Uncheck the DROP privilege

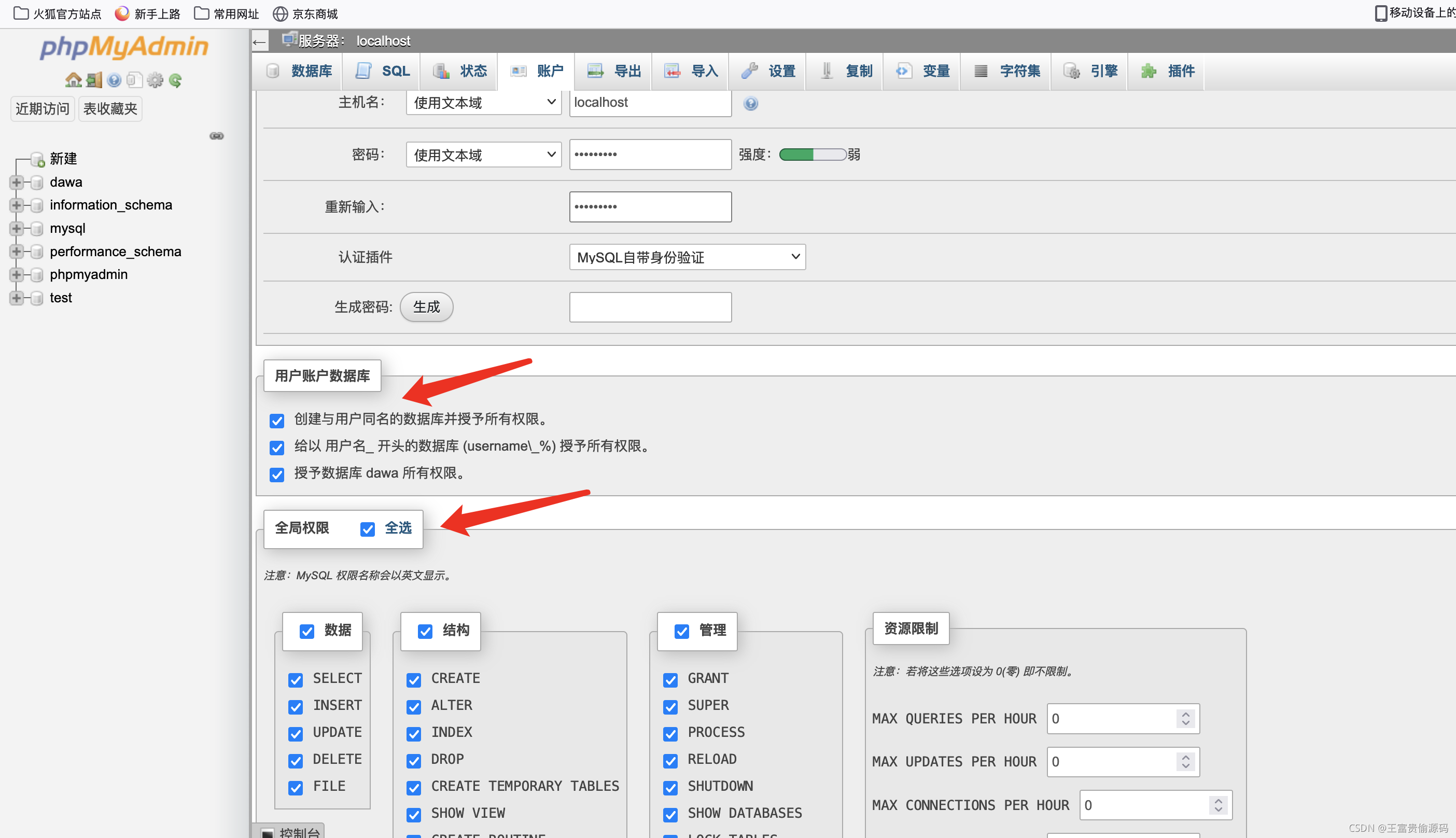(414, 761)
